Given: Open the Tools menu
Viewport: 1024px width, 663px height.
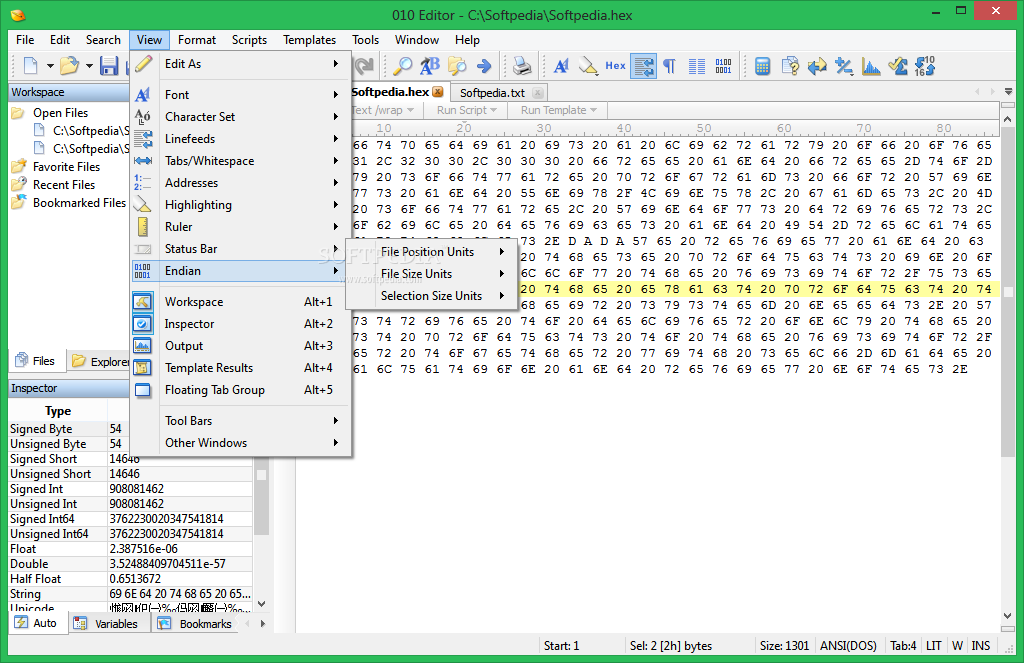Looking at the screenshot, I should 365,40.
